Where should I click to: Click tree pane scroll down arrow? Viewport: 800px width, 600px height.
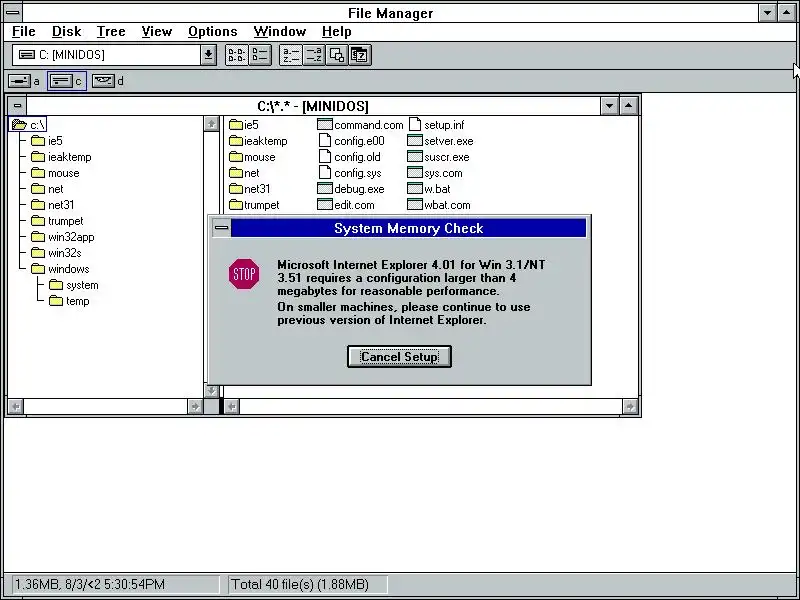click(211, 391)
